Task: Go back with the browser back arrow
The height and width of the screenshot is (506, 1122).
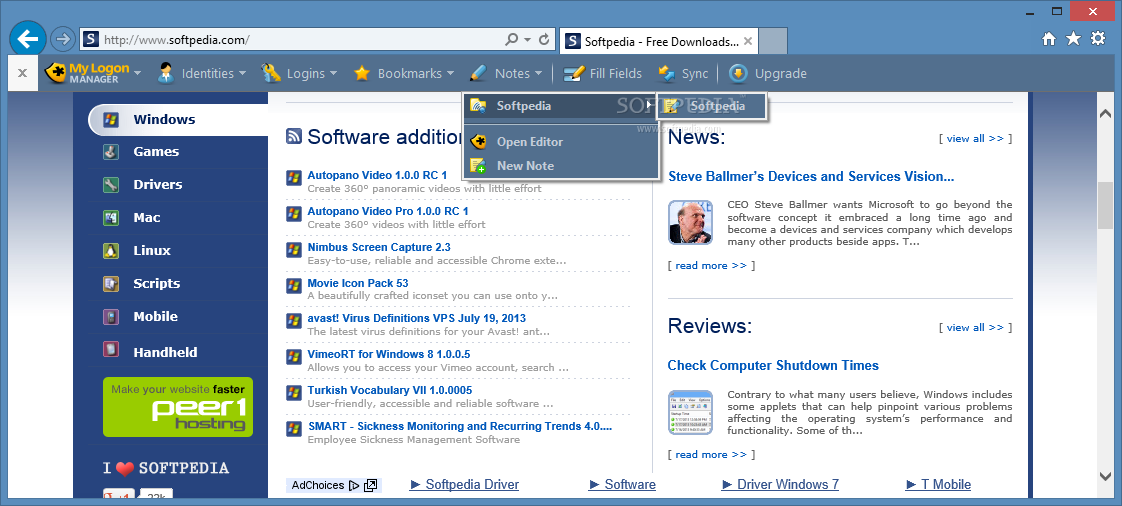Action: point(27,39)
